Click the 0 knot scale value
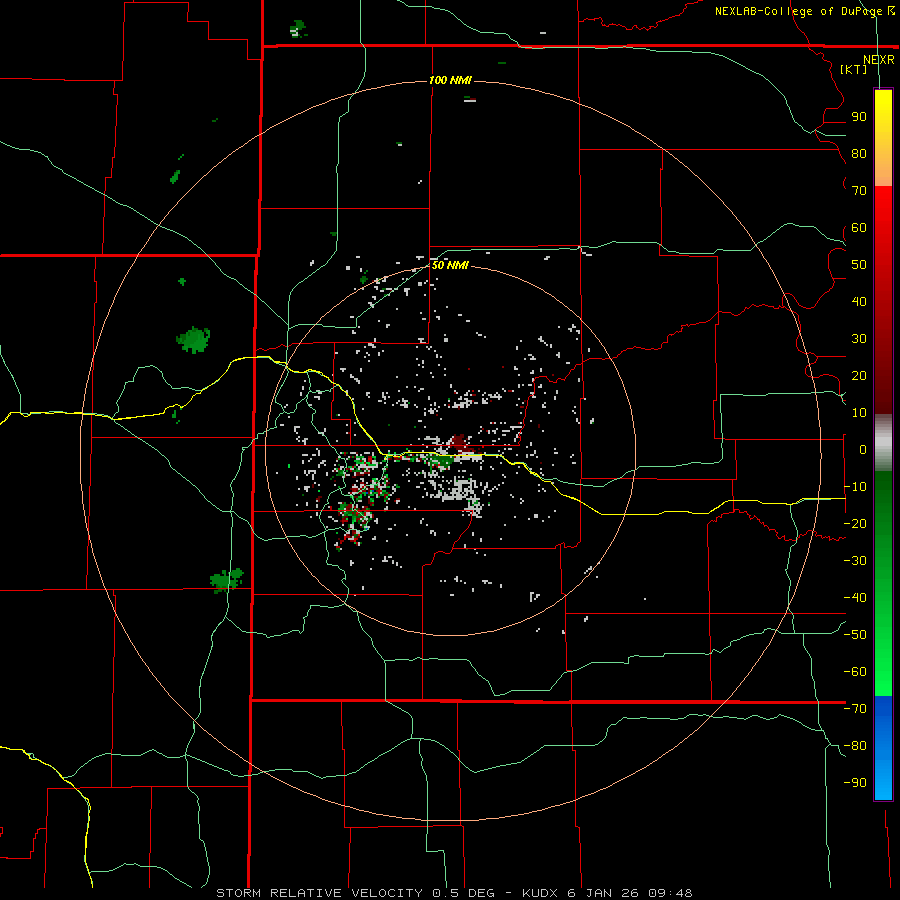This screenshot has width=900, height=900. click(x=863, y=450)
